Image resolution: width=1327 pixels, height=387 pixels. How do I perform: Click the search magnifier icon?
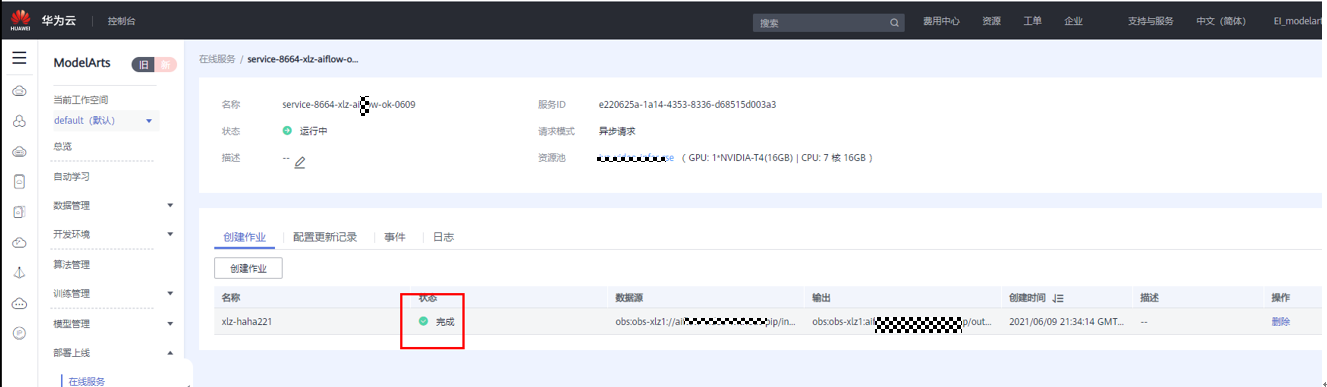[x=895, y=22]
